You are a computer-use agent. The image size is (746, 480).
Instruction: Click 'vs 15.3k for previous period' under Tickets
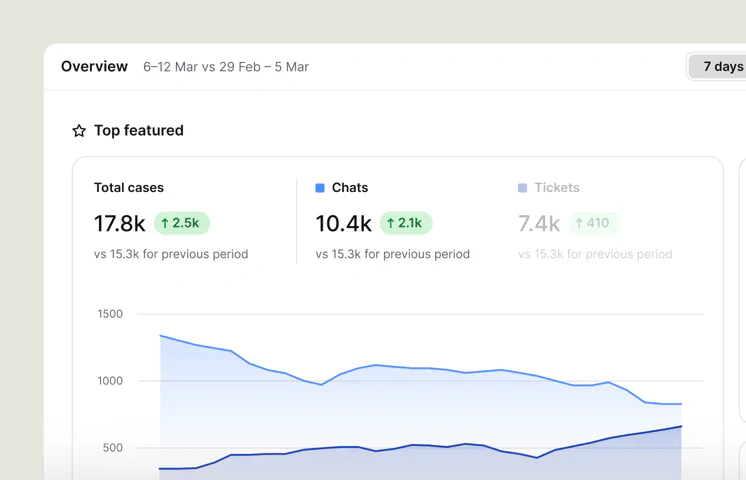point(595,254)
